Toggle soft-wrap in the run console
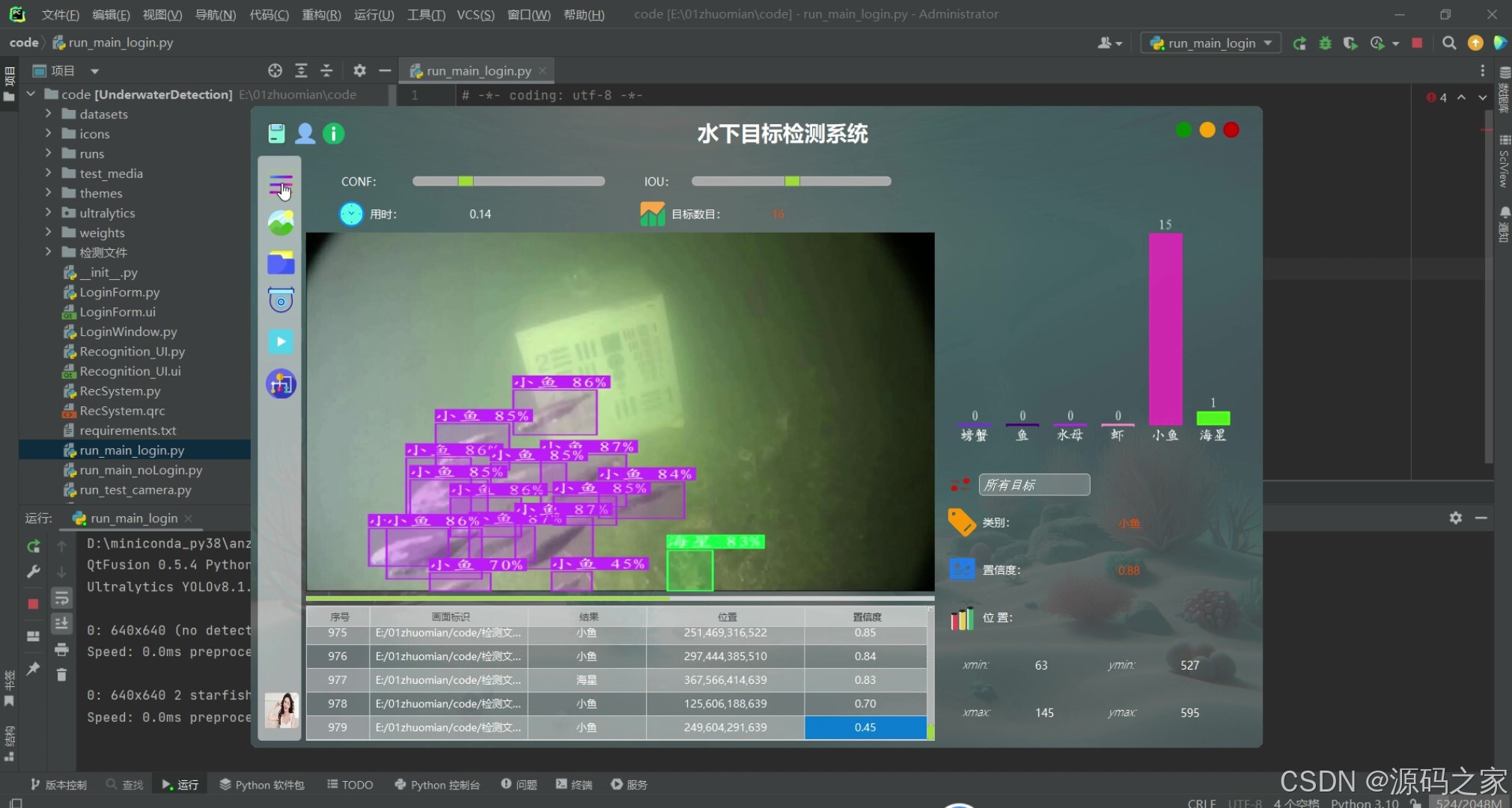Viewport: 1512px width, 808px height. click(x=61, y=598)
